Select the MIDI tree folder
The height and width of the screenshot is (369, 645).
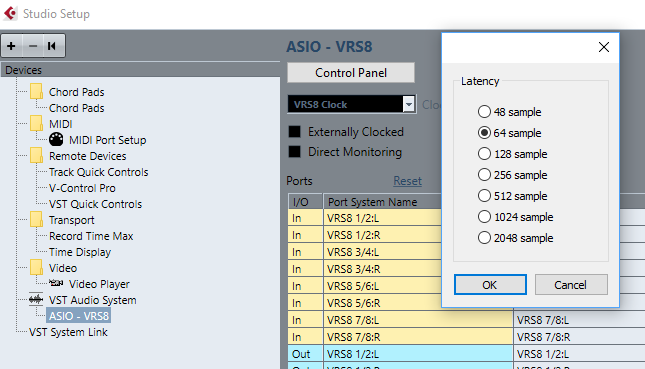[60, 124]
